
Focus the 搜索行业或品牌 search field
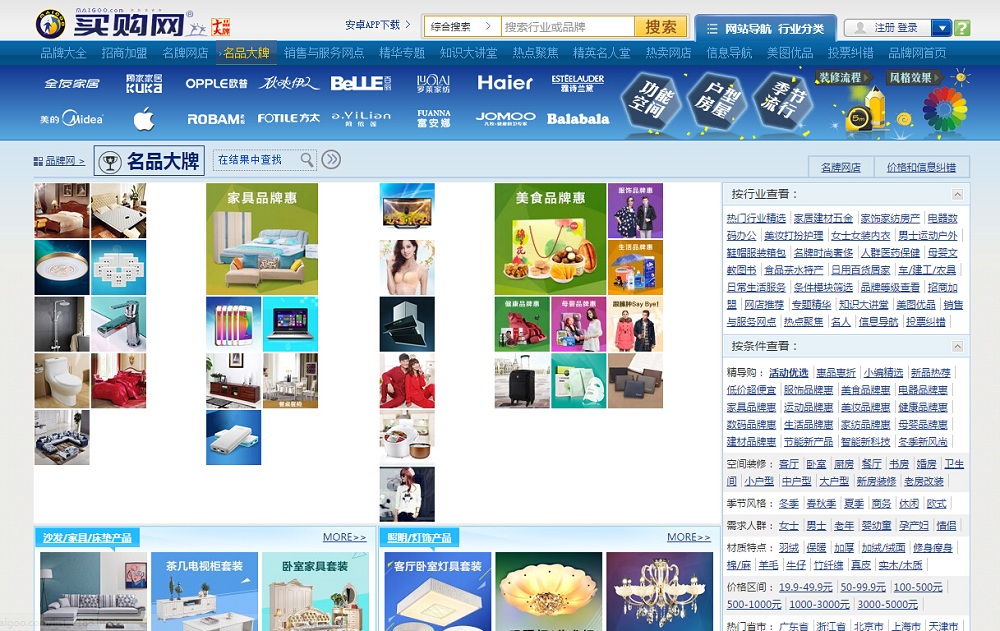[568, 27]
